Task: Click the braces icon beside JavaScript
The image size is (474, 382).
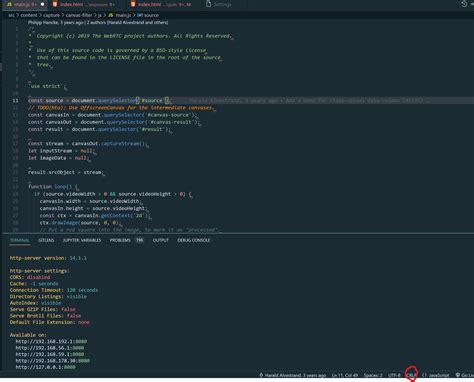Action: [424, 375]
